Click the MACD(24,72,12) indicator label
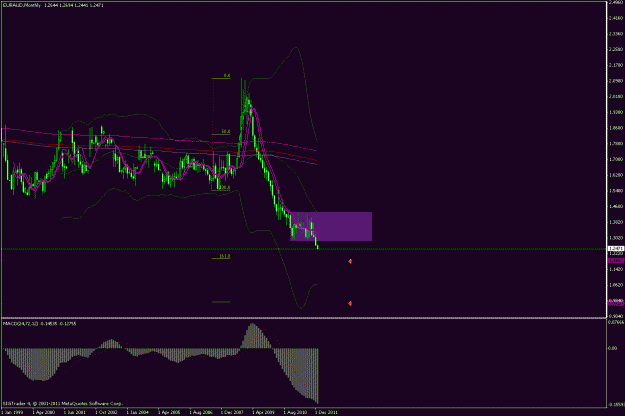This screenshot has height=416, width=625. click(x=21, y=324)
